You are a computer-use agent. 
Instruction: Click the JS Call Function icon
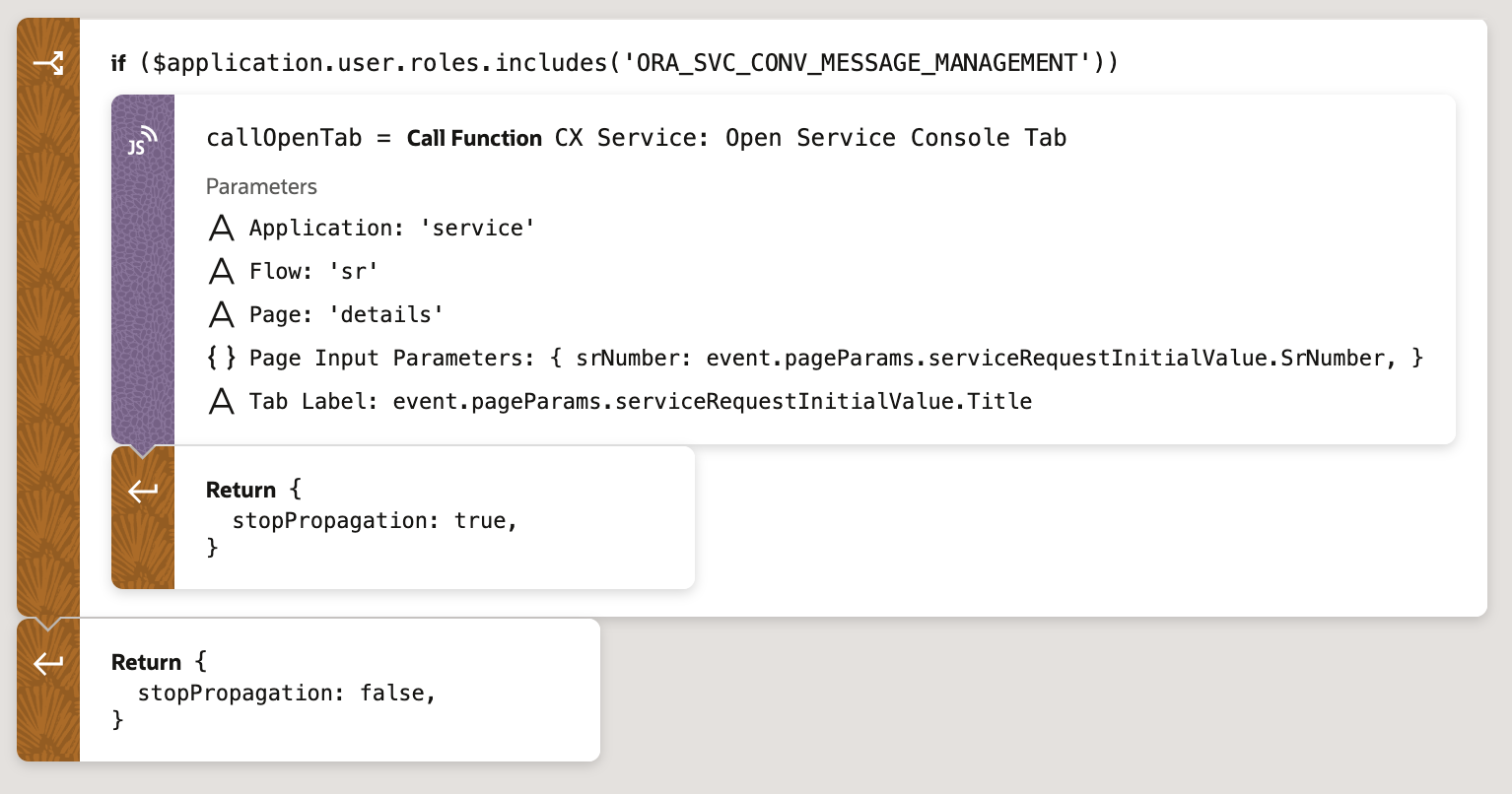click(x=142, y=140)
